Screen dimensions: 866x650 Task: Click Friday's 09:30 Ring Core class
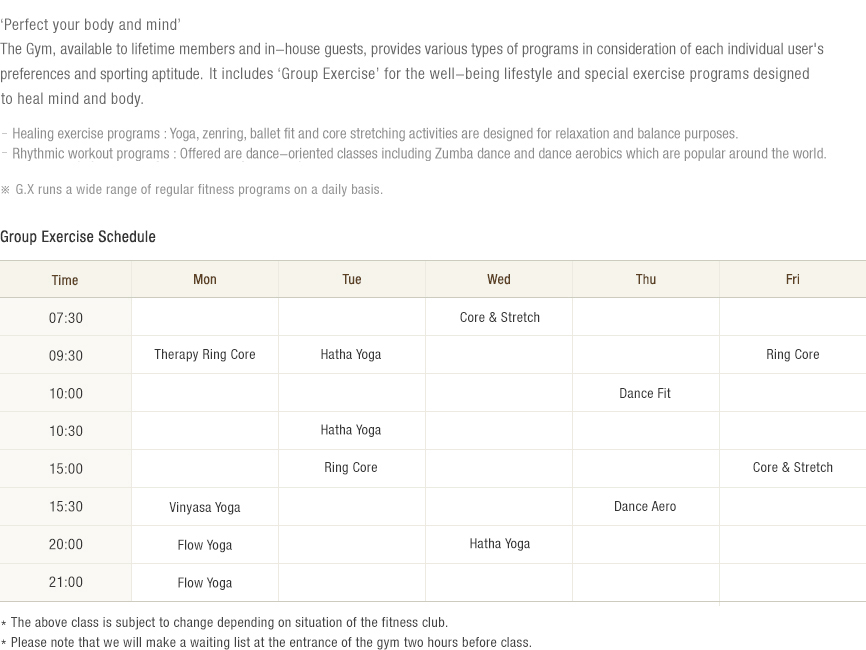(793, 355)
